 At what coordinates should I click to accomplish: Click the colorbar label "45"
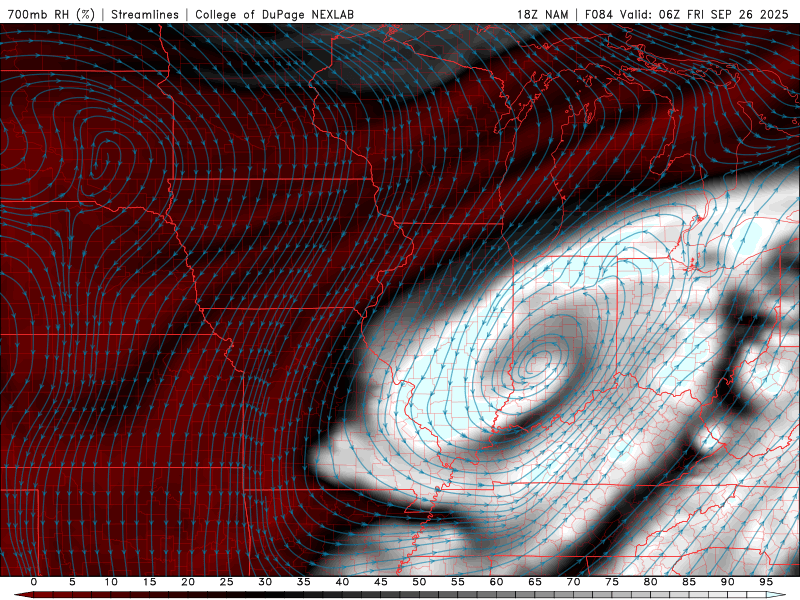pos(381,582)
